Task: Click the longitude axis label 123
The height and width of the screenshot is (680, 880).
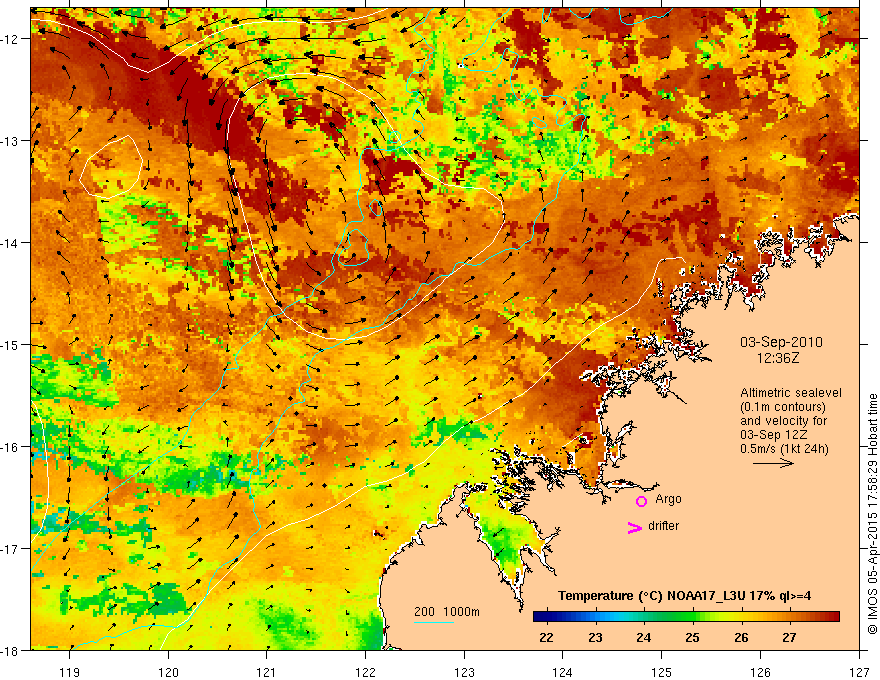Action: click(464, 672)
